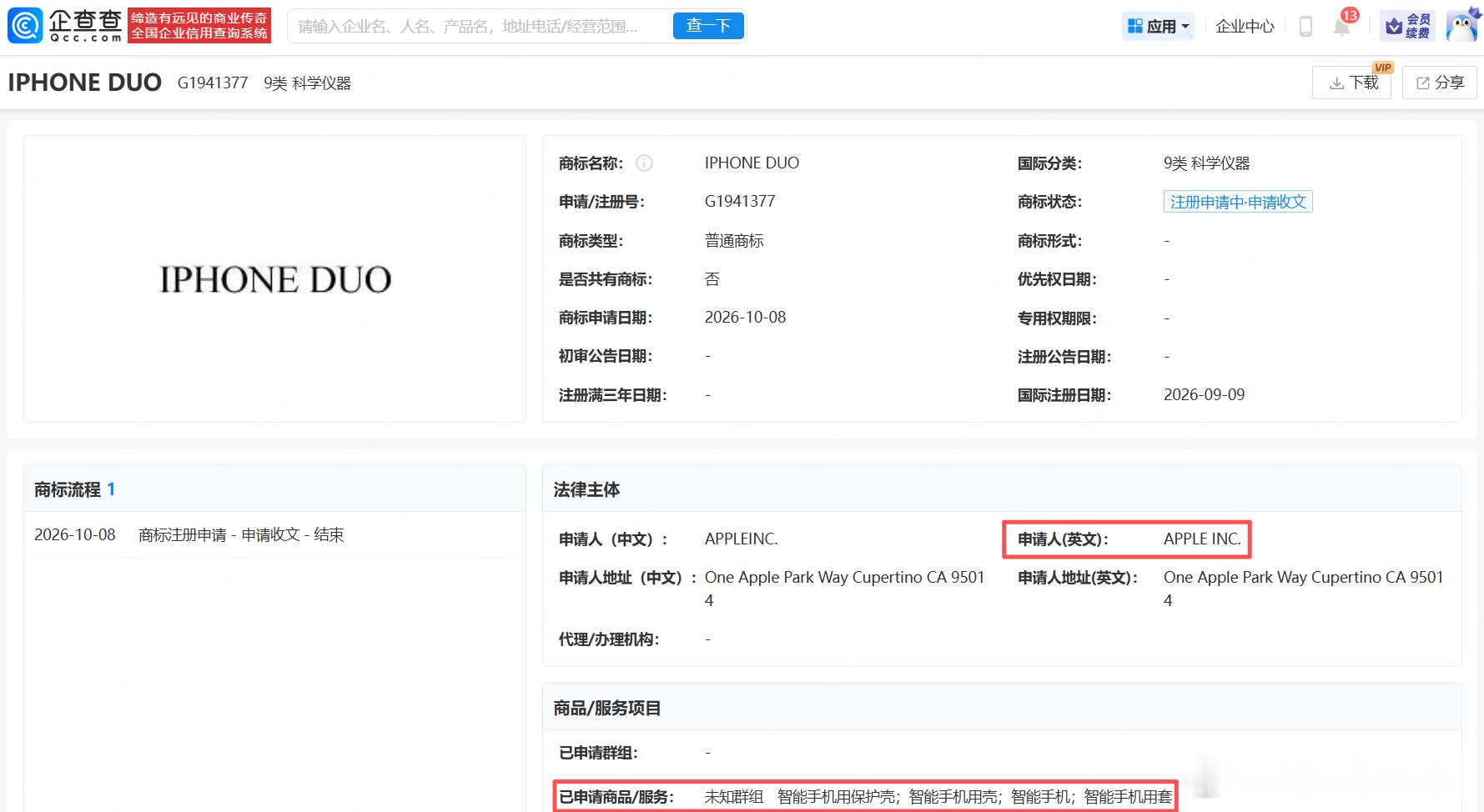
Task: Select the application number G1941377 value
Action: click(740, 201)
